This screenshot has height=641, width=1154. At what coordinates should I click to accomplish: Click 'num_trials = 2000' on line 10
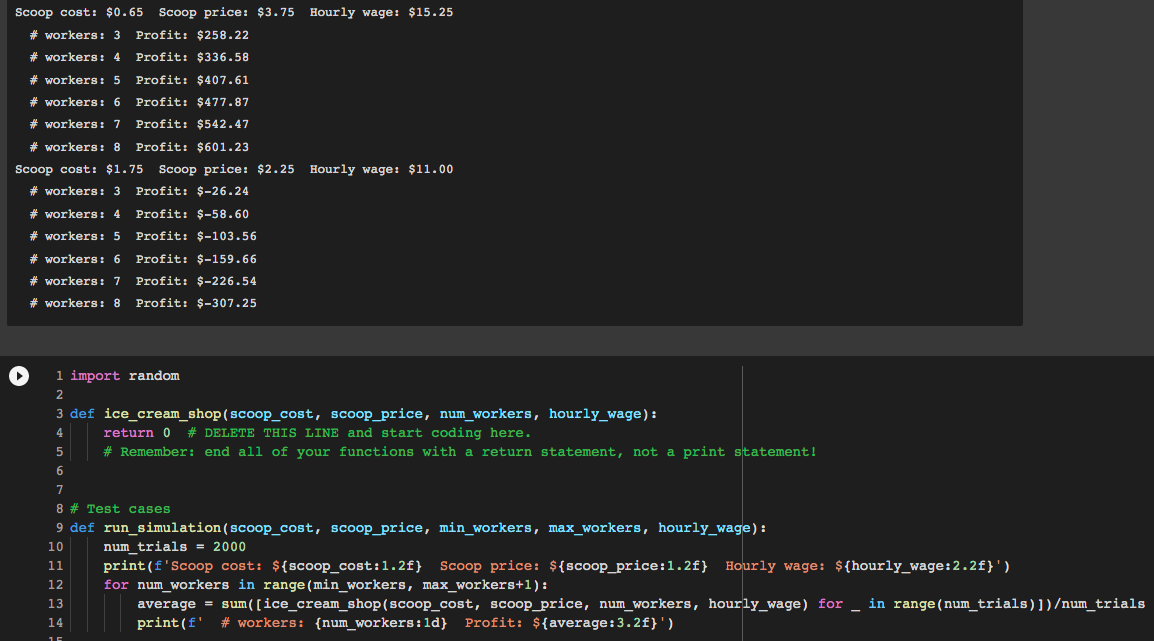click(x=174, y=548)
